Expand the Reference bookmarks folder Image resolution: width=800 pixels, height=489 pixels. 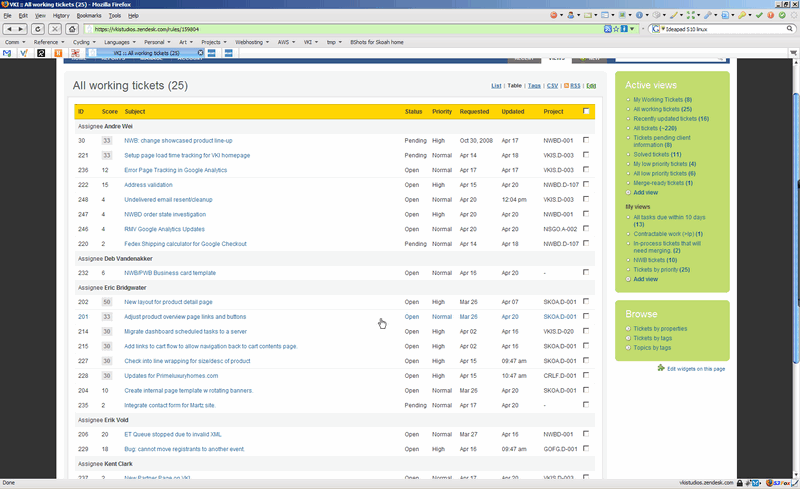point(48,42)
